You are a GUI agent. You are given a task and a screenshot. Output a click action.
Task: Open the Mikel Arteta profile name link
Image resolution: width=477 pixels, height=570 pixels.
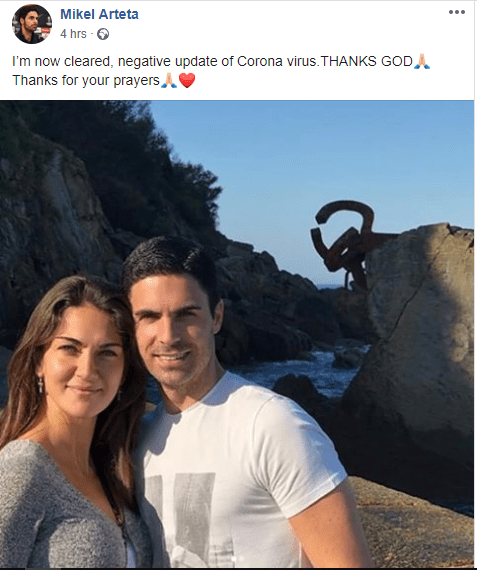99,14
